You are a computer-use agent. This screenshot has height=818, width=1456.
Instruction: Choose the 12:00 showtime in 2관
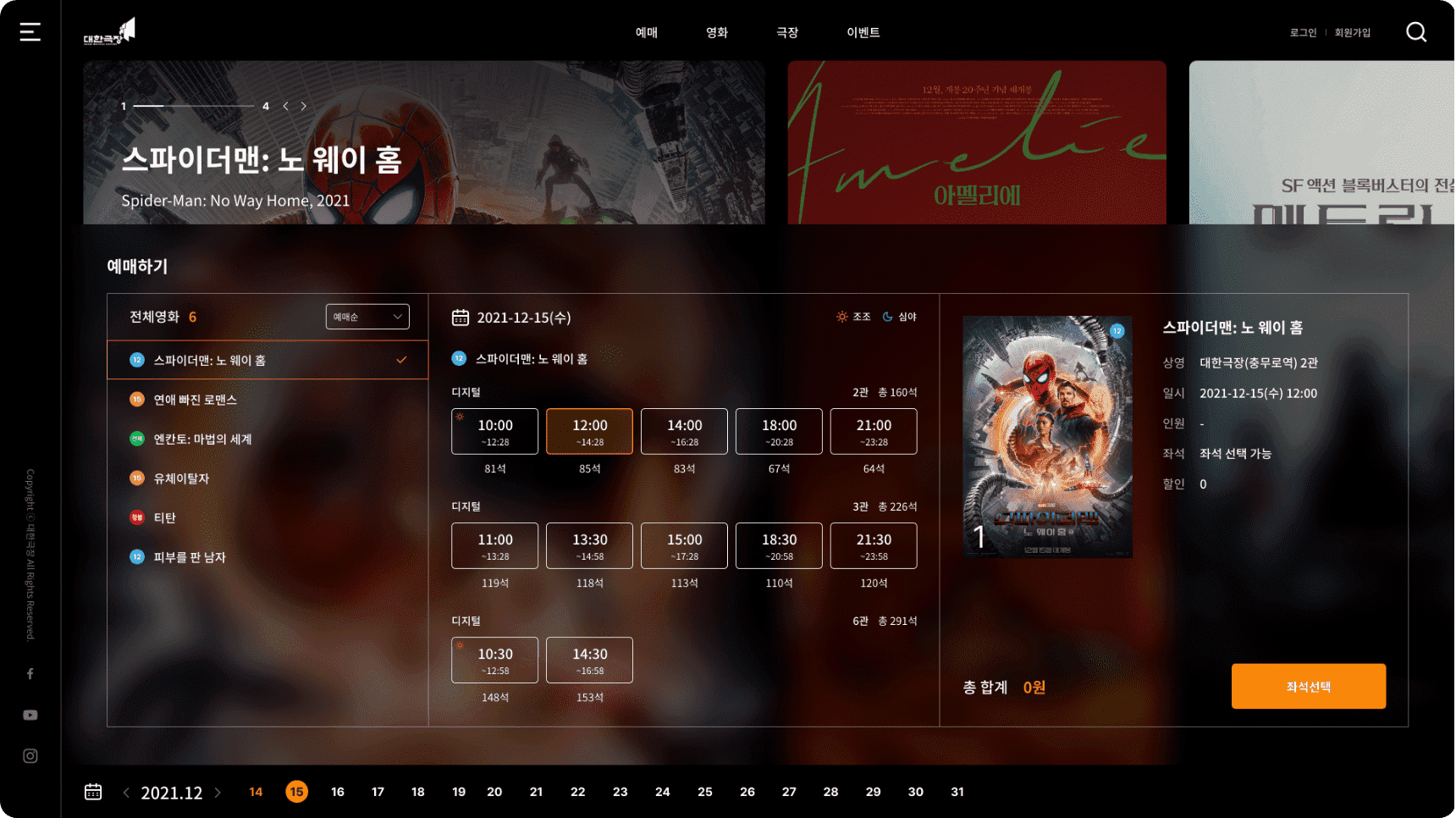point(590,432)
